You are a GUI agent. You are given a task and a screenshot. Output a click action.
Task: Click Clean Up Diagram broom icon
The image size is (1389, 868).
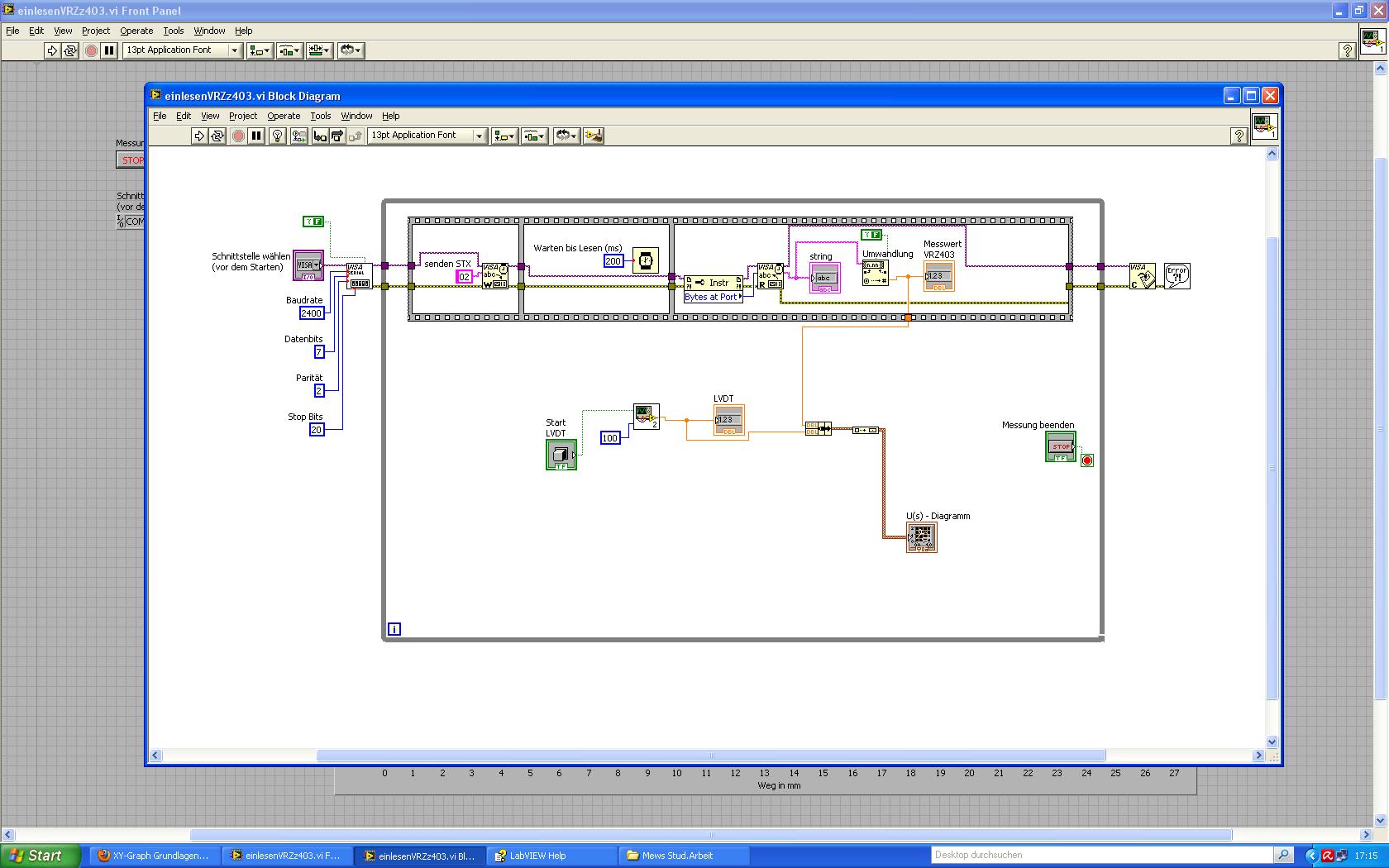click(594, 136)
